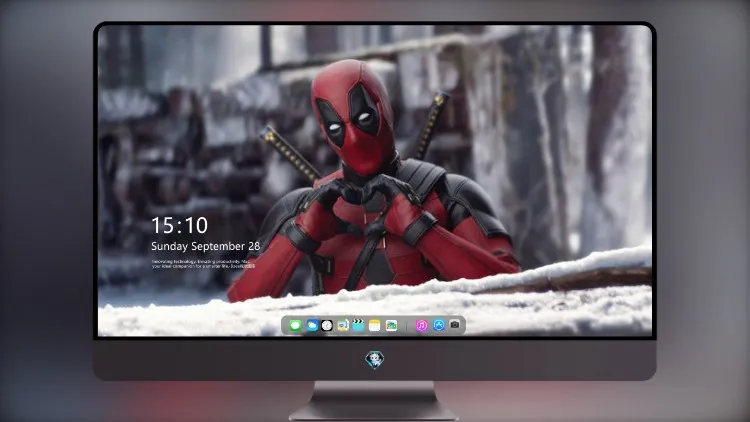Open the Clock app in dock
The height and width of the screenshot is (422, 750).
click(x=327, y=326)
